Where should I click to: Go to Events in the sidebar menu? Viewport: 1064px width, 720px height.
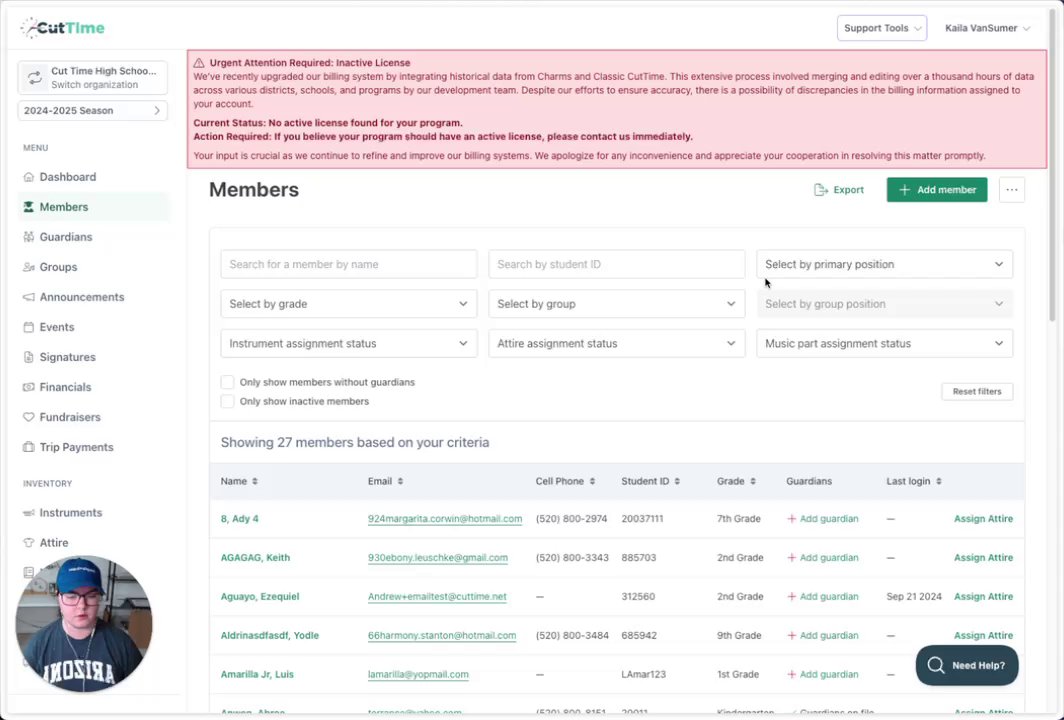[x=57, y=327]
